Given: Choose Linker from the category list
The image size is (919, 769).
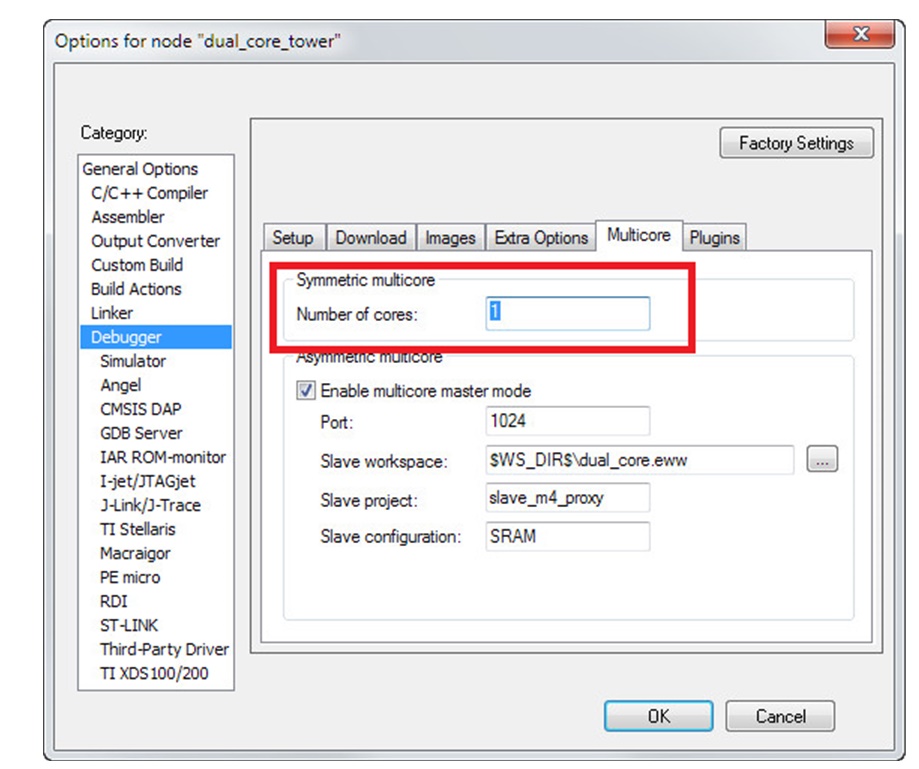Looking at the screenshot, I should (x=112, y=313).
